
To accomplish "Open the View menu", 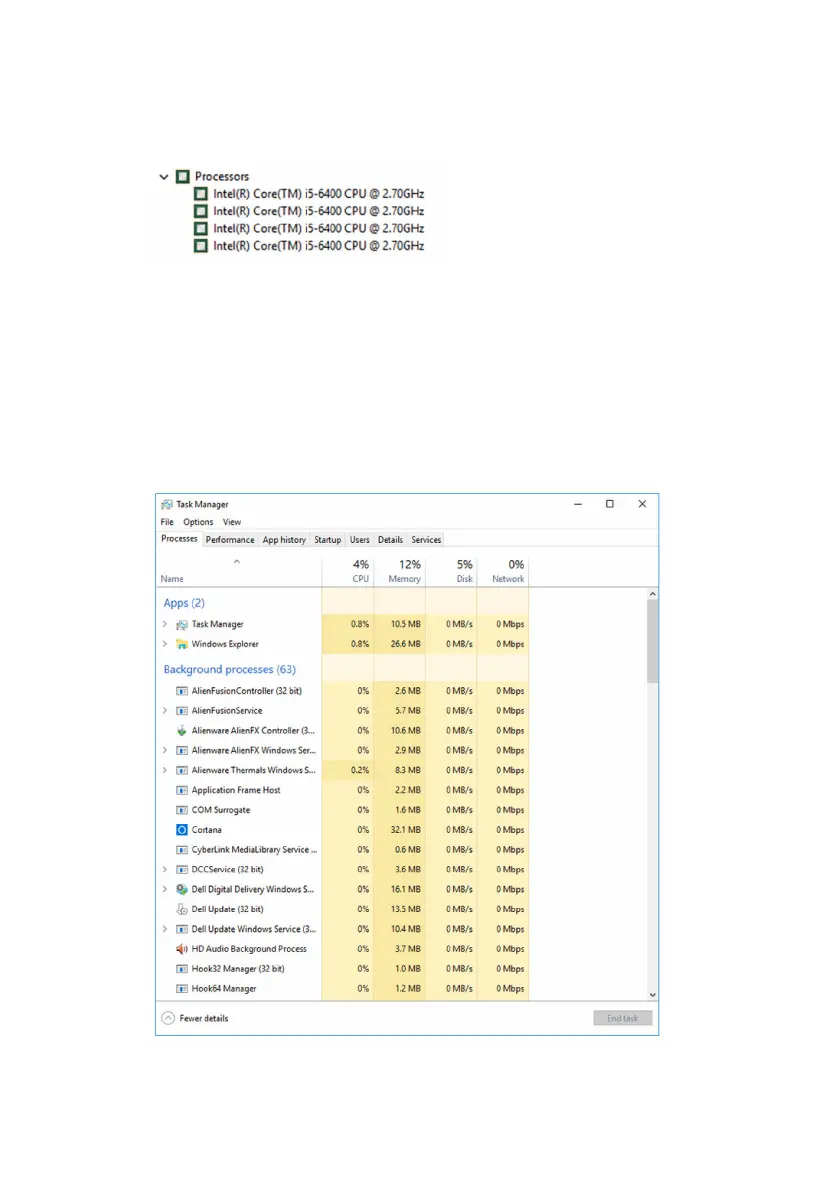I will coord(232,522).
